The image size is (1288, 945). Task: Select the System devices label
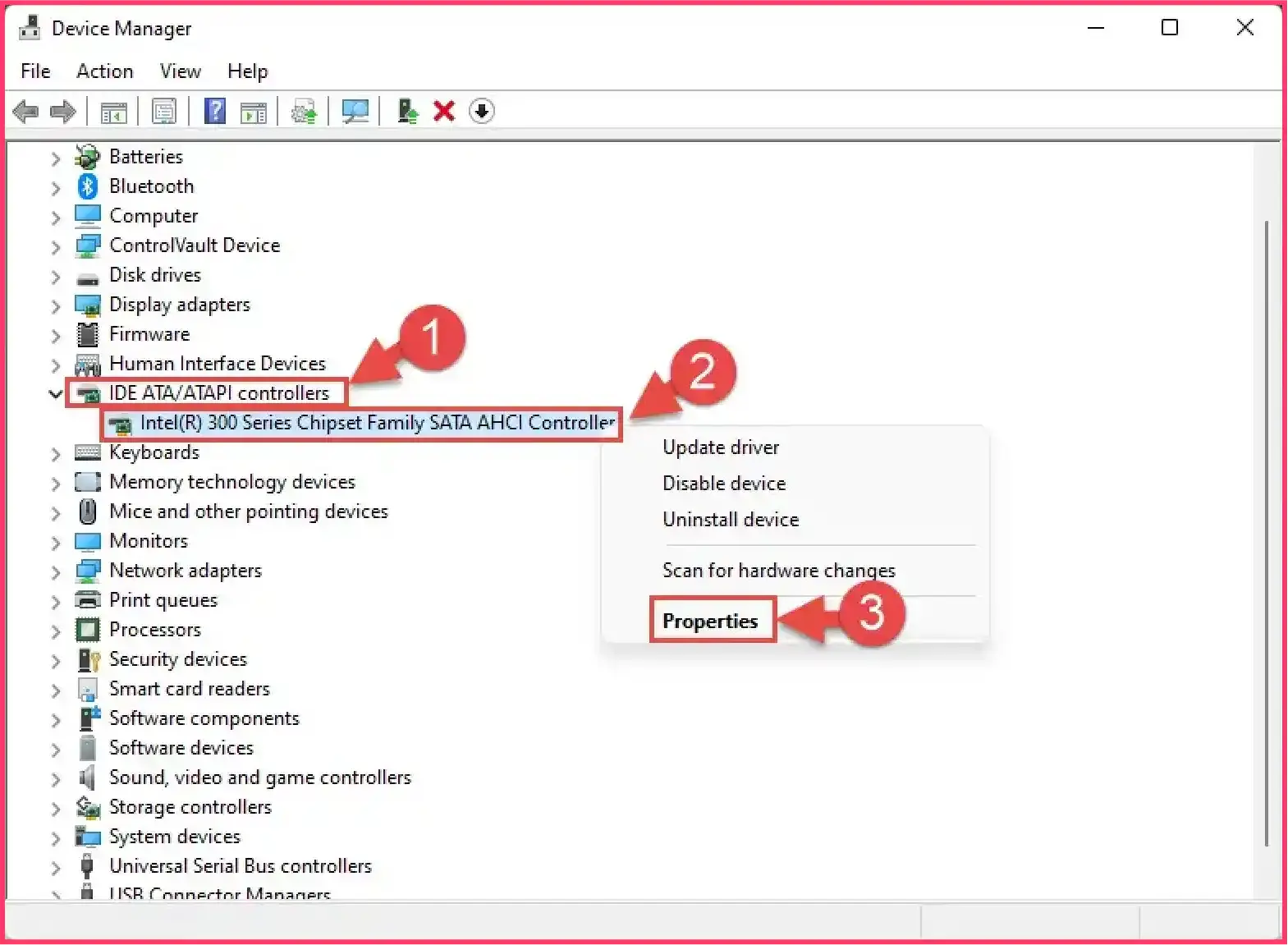coord(175,837)
